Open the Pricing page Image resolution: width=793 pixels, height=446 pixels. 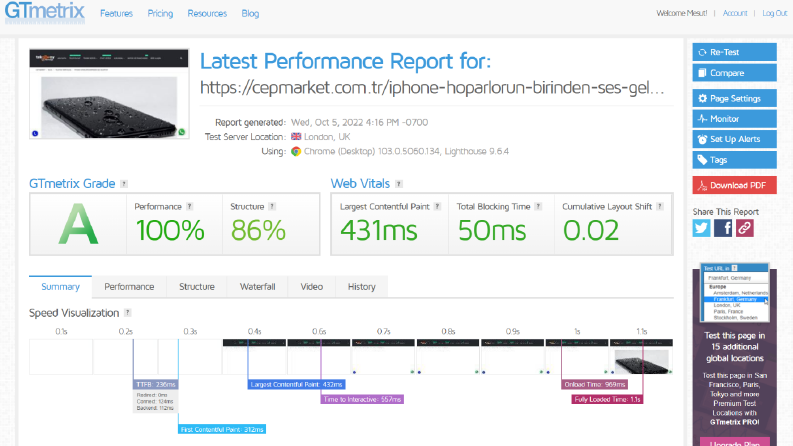(x=160, y=14)
